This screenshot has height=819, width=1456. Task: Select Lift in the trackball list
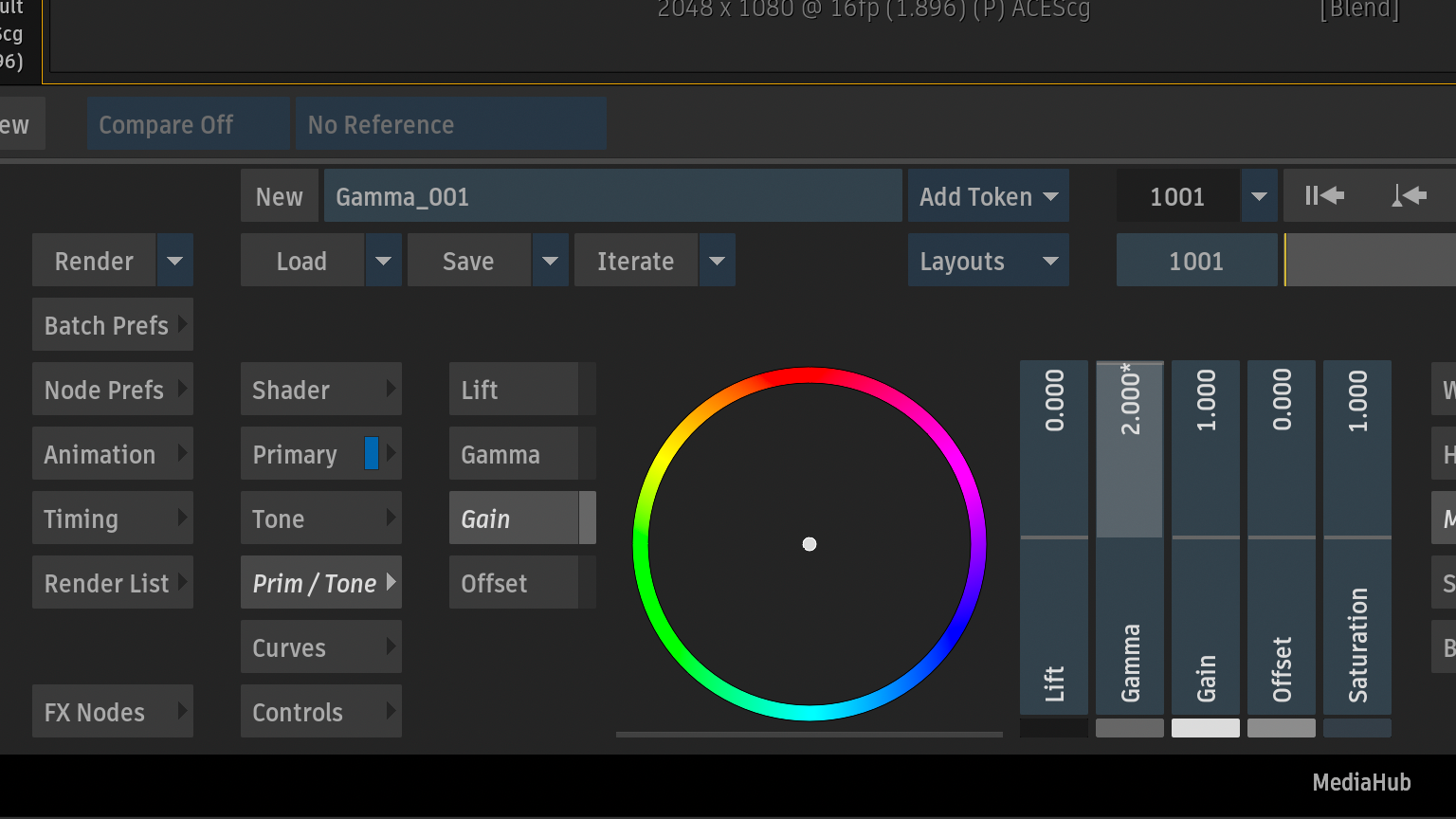(x=514, y=389)
